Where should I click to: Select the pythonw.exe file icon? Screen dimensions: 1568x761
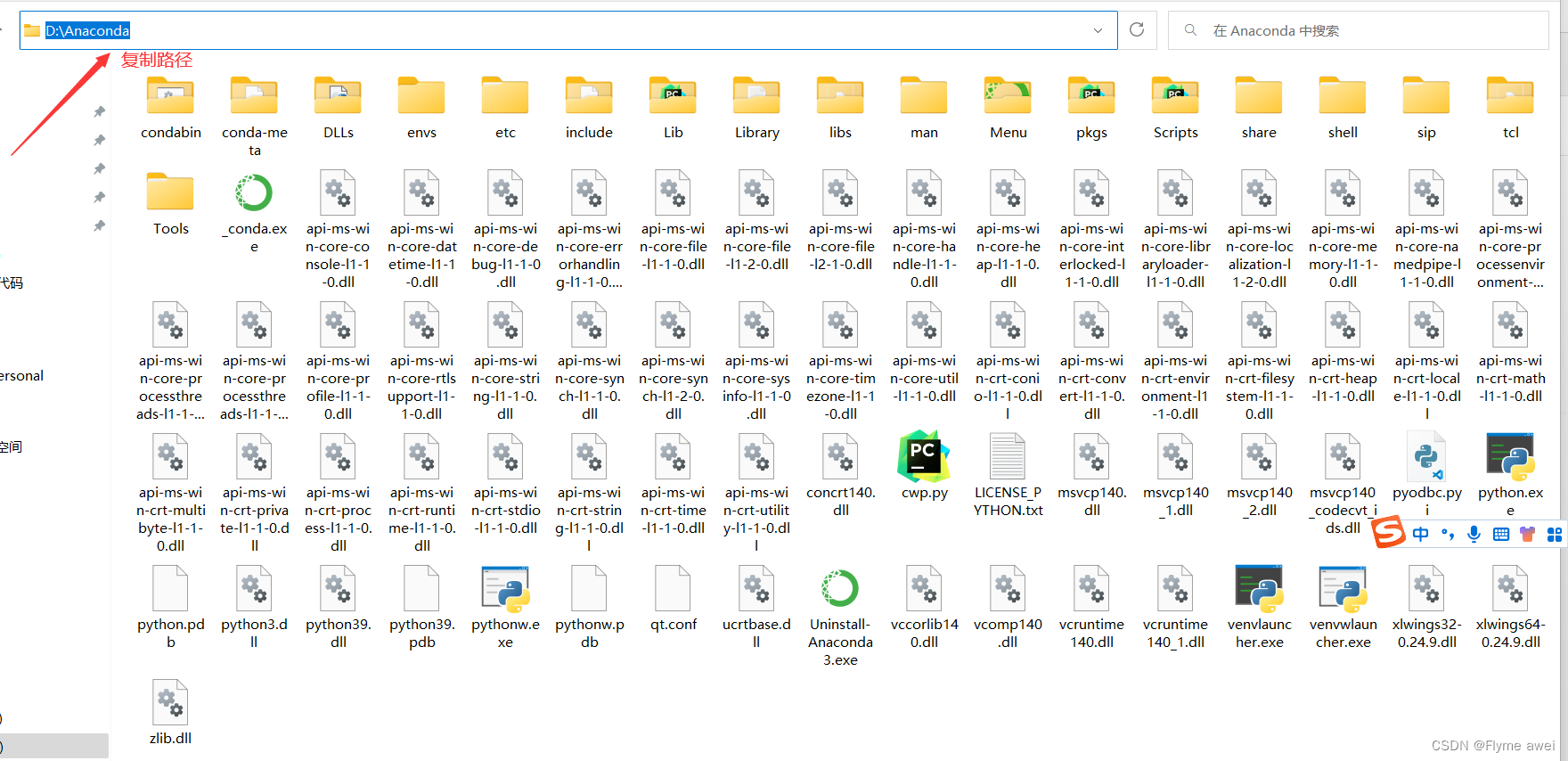click(505, 588)
